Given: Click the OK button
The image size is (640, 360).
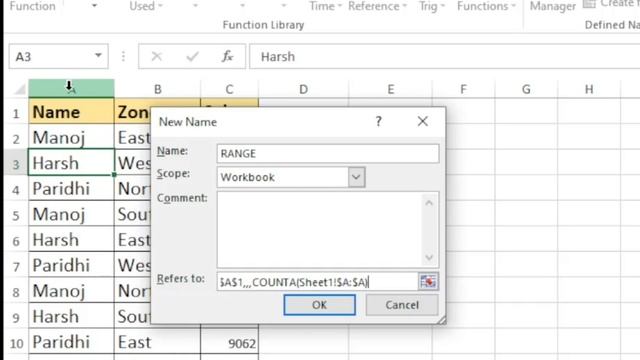Looking at the screenshot, I should point(320,305).
